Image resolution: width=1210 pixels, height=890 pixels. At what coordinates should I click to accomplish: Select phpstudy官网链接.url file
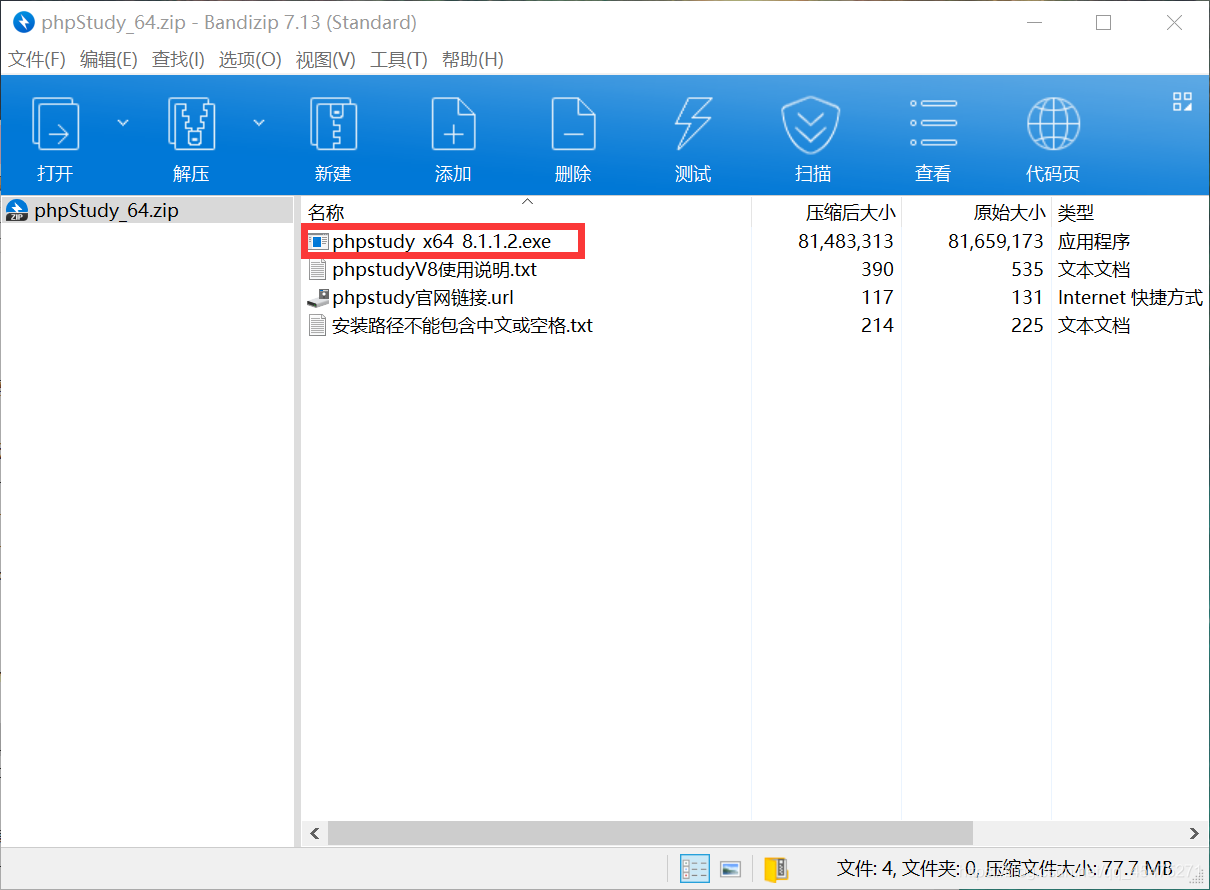coord(422,297)
